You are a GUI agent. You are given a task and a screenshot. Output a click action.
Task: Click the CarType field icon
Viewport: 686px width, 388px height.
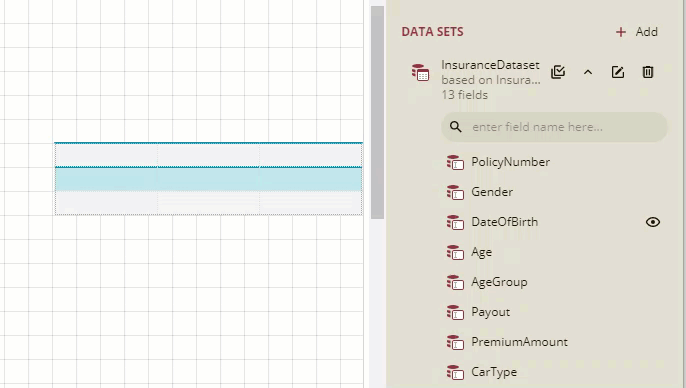click(455, 373)
